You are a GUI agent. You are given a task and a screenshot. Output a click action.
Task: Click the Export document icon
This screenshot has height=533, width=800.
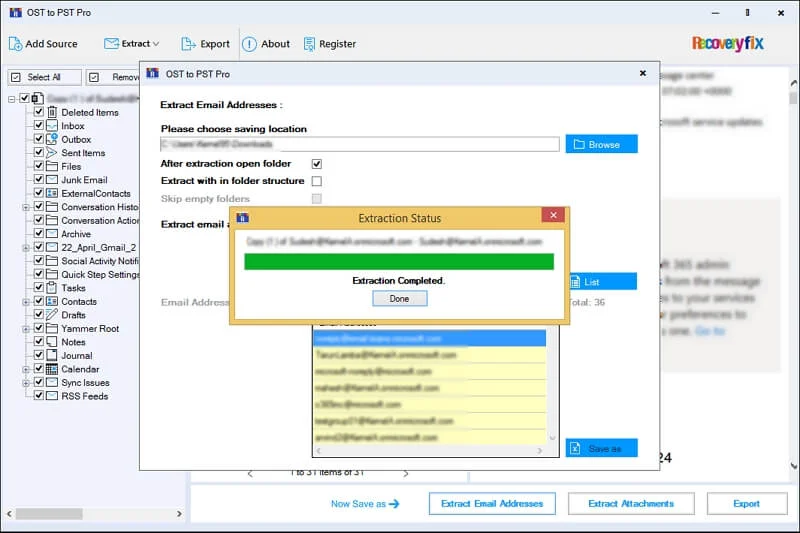click(188, 44)
